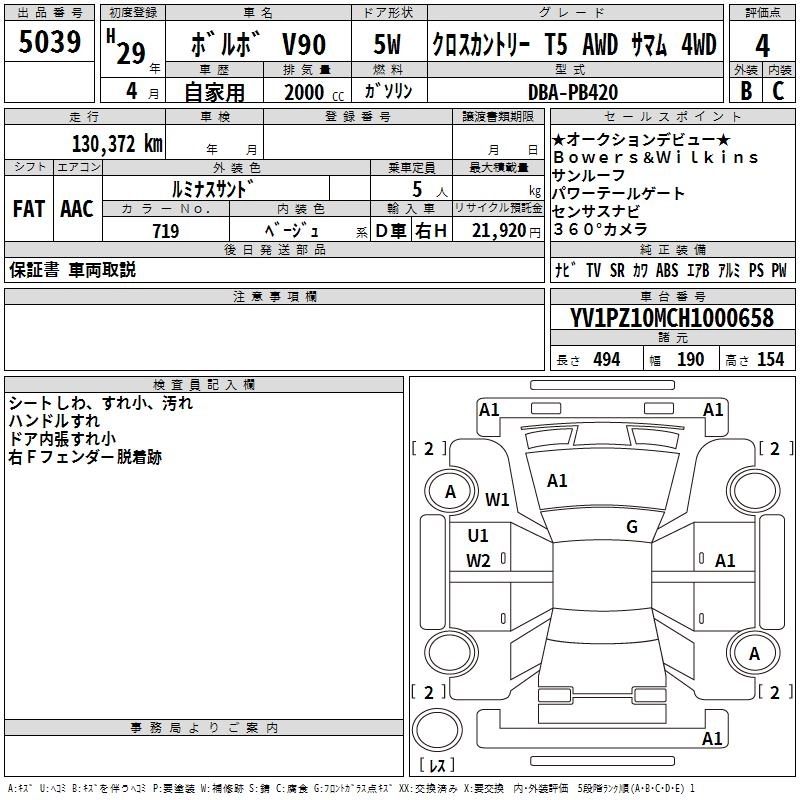Select the W1 mark on the car diagram
This screenshot has width=800, height=800.
point(497,499)
